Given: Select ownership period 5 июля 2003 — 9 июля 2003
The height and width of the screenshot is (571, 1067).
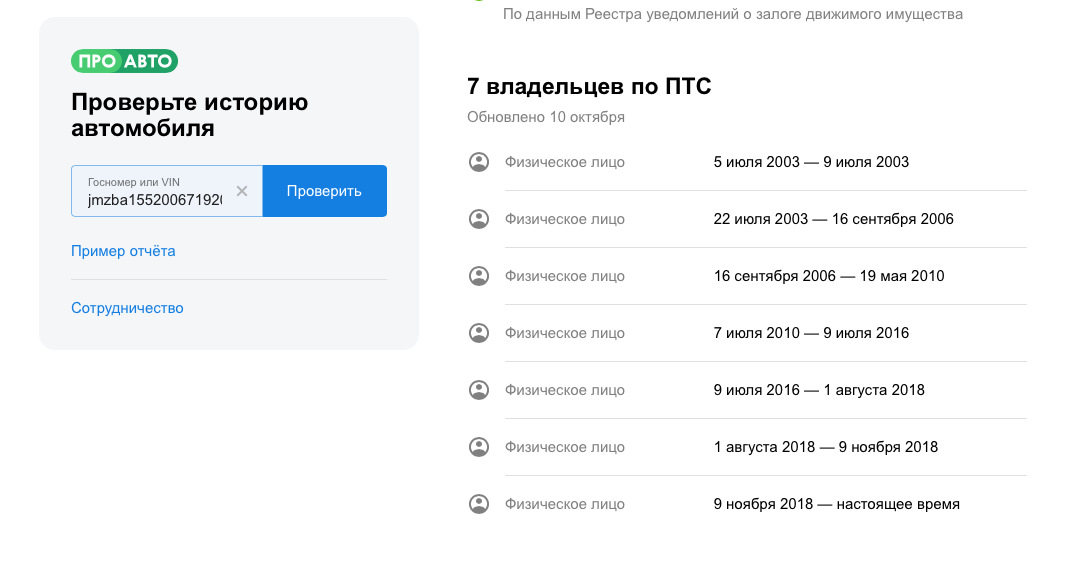Looking at the screenshot, I should (x=811, y=162).
